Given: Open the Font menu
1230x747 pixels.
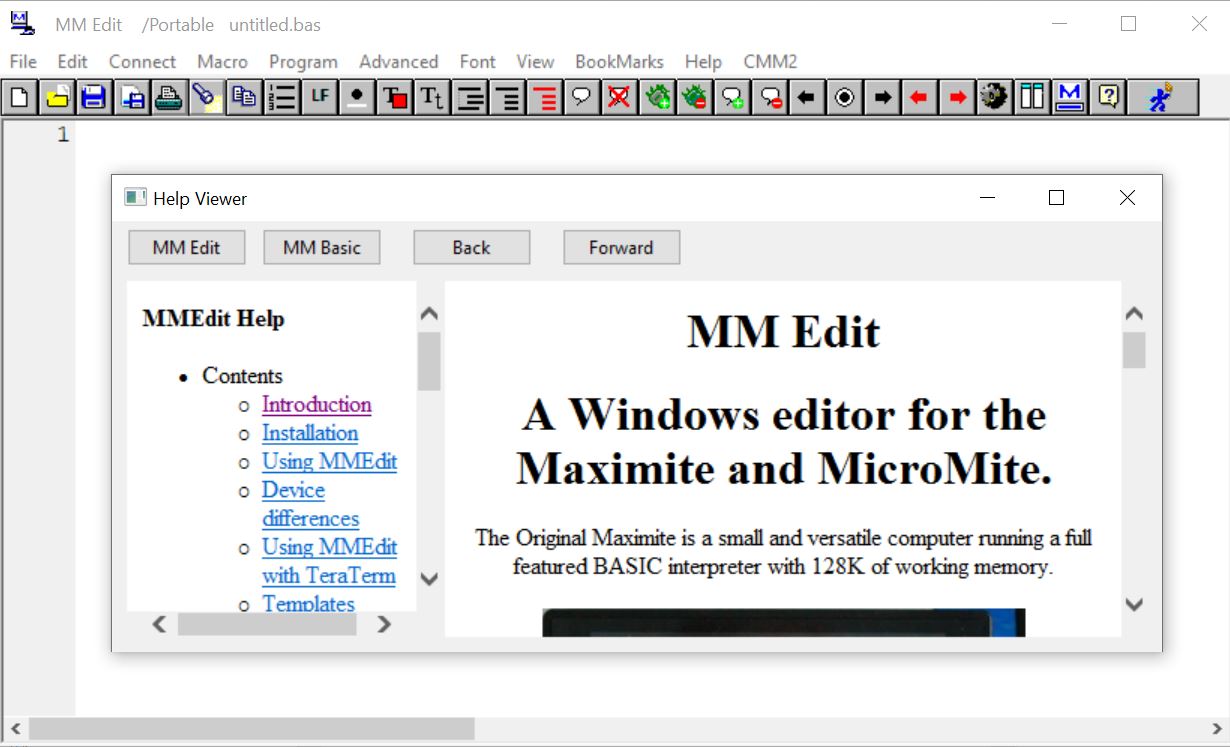Looking at the screenshot, I should click(477, 62).
